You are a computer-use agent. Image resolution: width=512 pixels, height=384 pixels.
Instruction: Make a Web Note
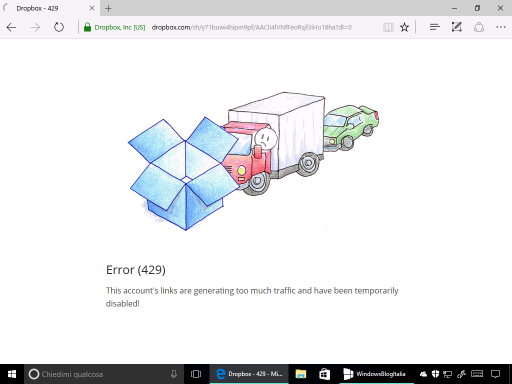457,27
